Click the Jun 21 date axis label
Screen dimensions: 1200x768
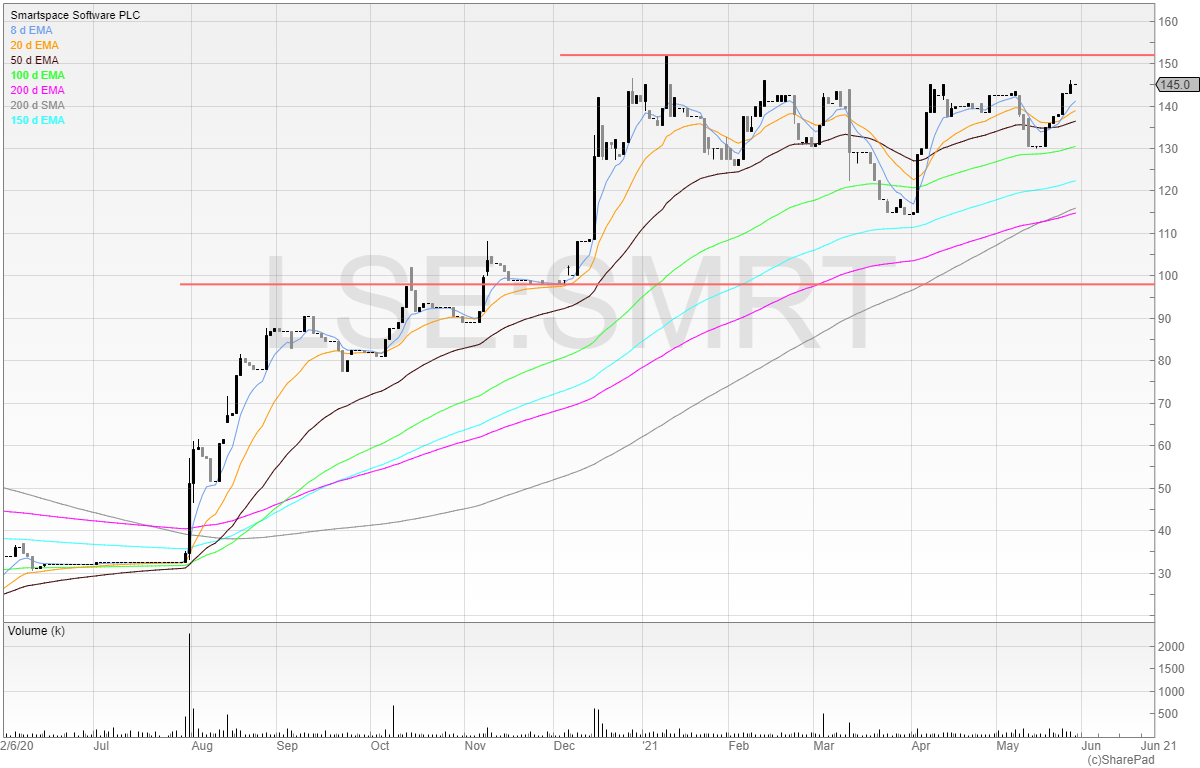[x=1157, y=746]
